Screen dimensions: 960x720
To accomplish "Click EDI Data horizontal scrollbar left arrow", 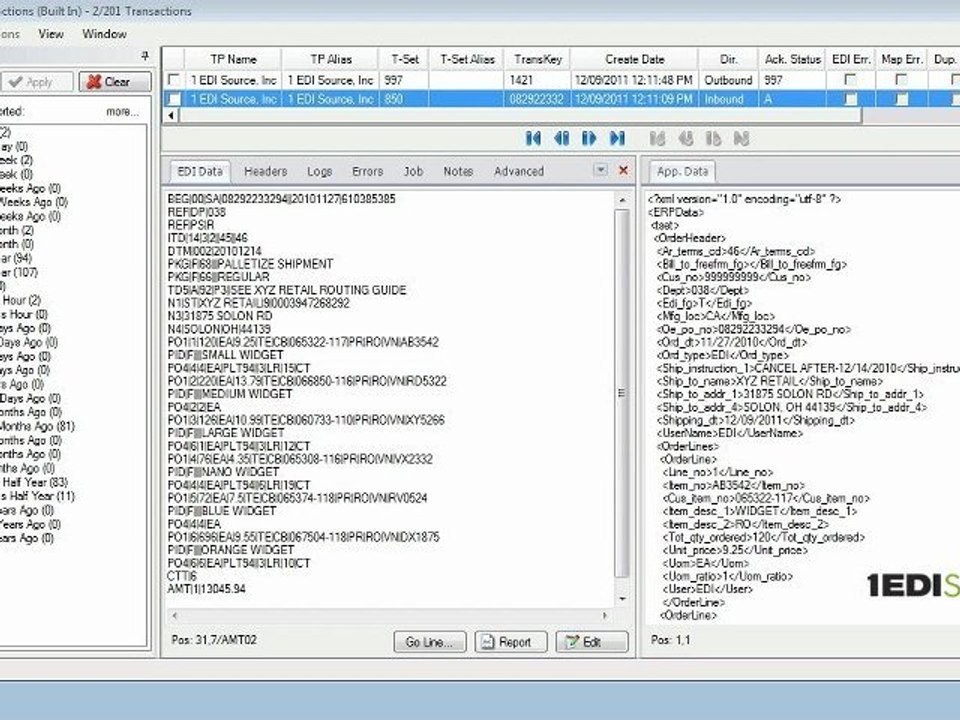I will pyautogui.click(x=175, y=615).
